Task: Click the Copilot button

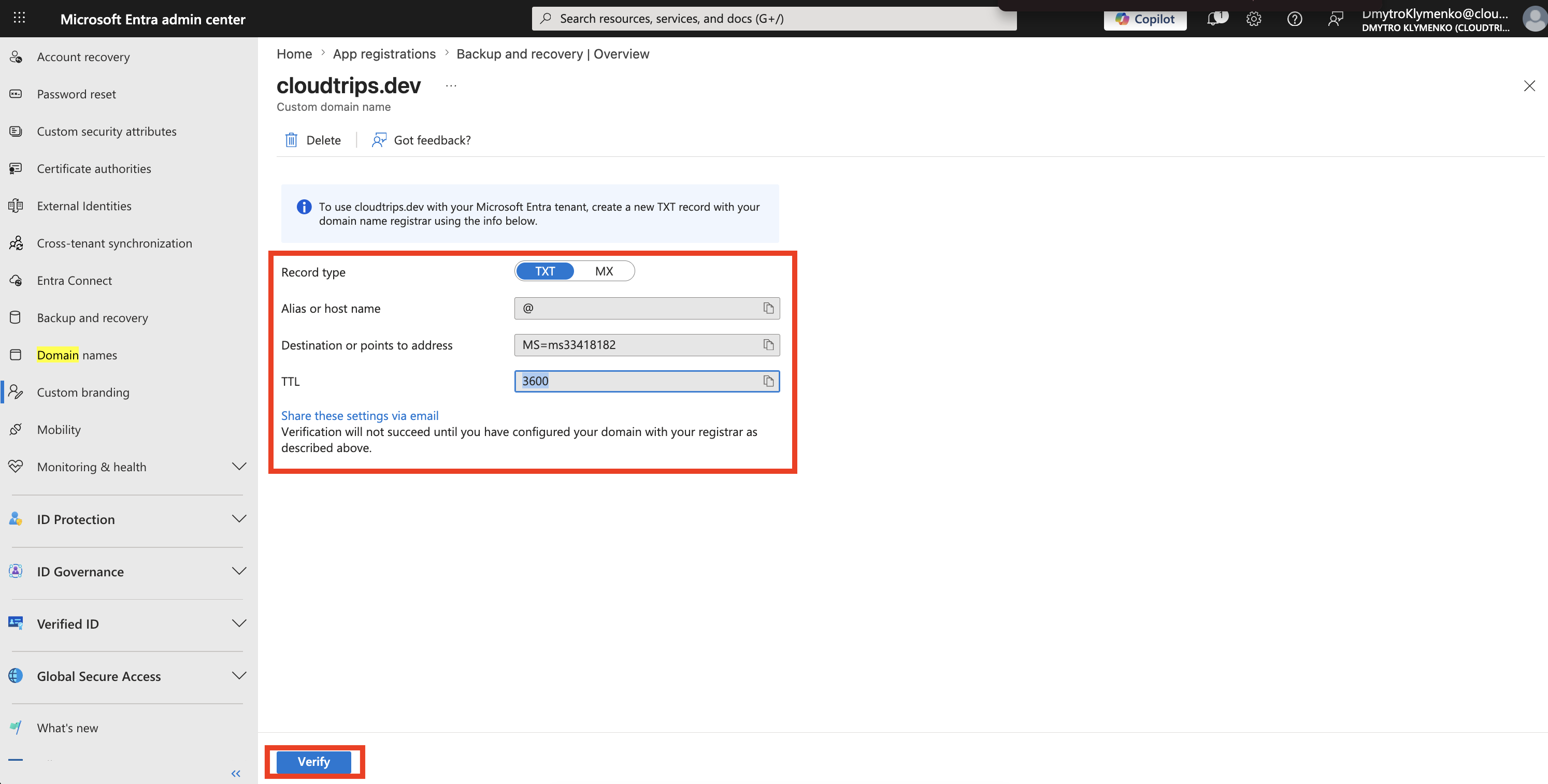Action: tap(1145, 19)
